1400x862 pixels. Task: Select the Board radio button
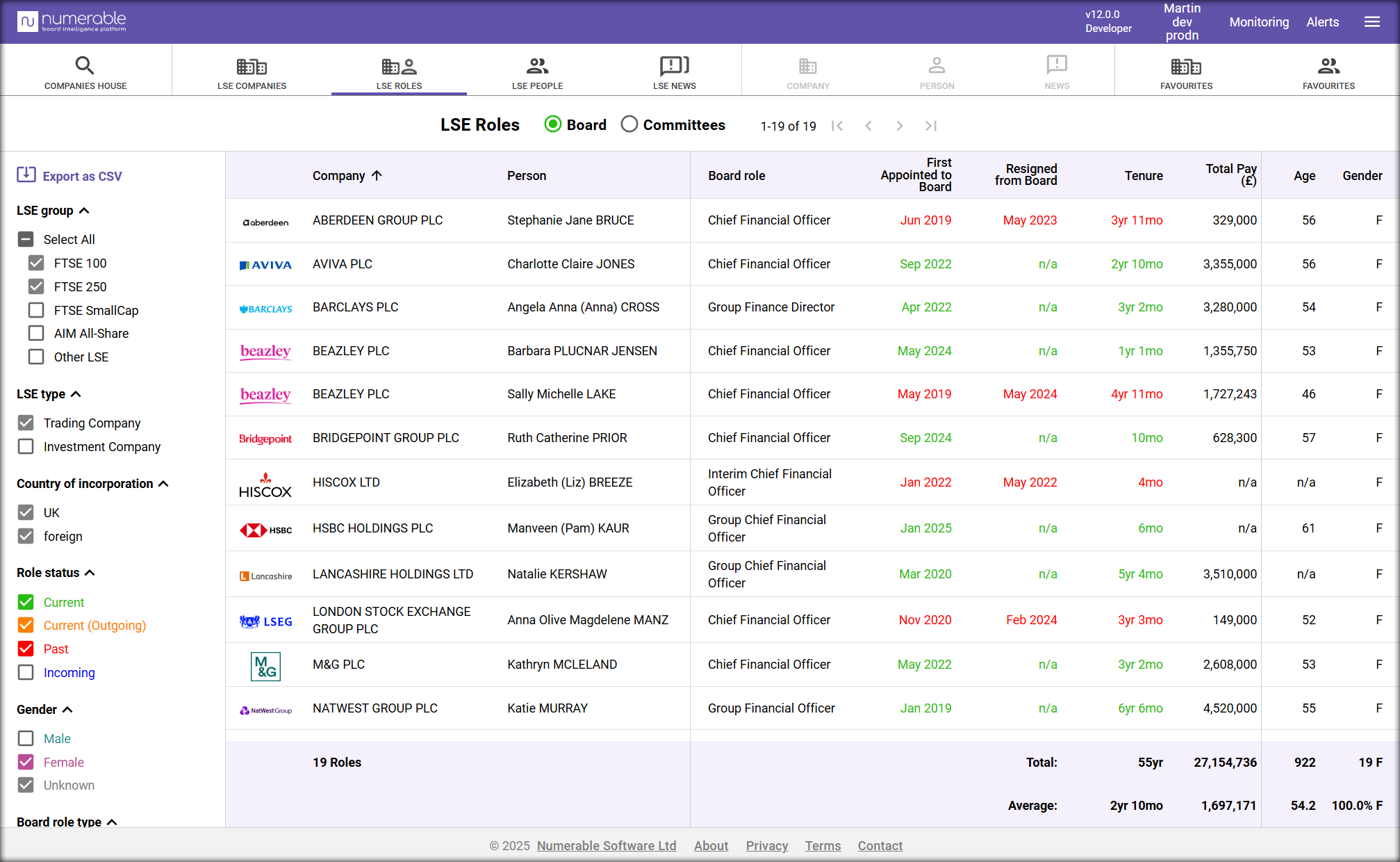click(x=553, y=124)
